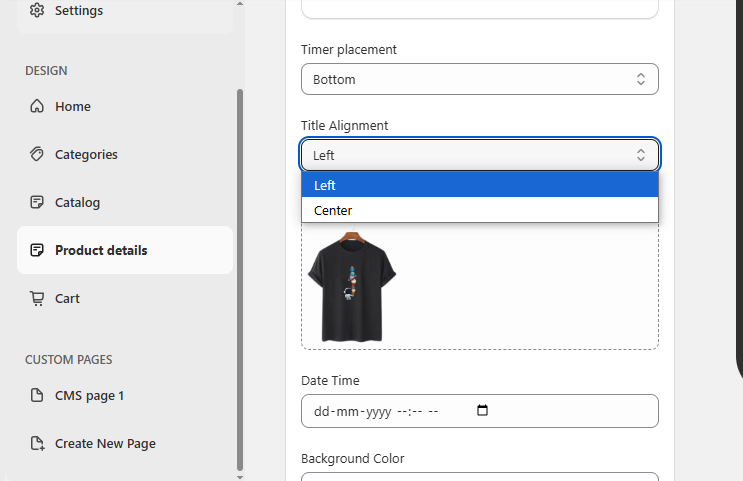Click the Background Color label
Image resolution: width=743 pixels, height=481 pixels.
pos(353,459)
